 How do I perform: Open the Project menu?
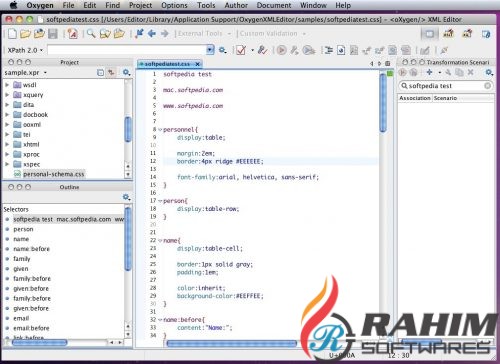point(140,5)
